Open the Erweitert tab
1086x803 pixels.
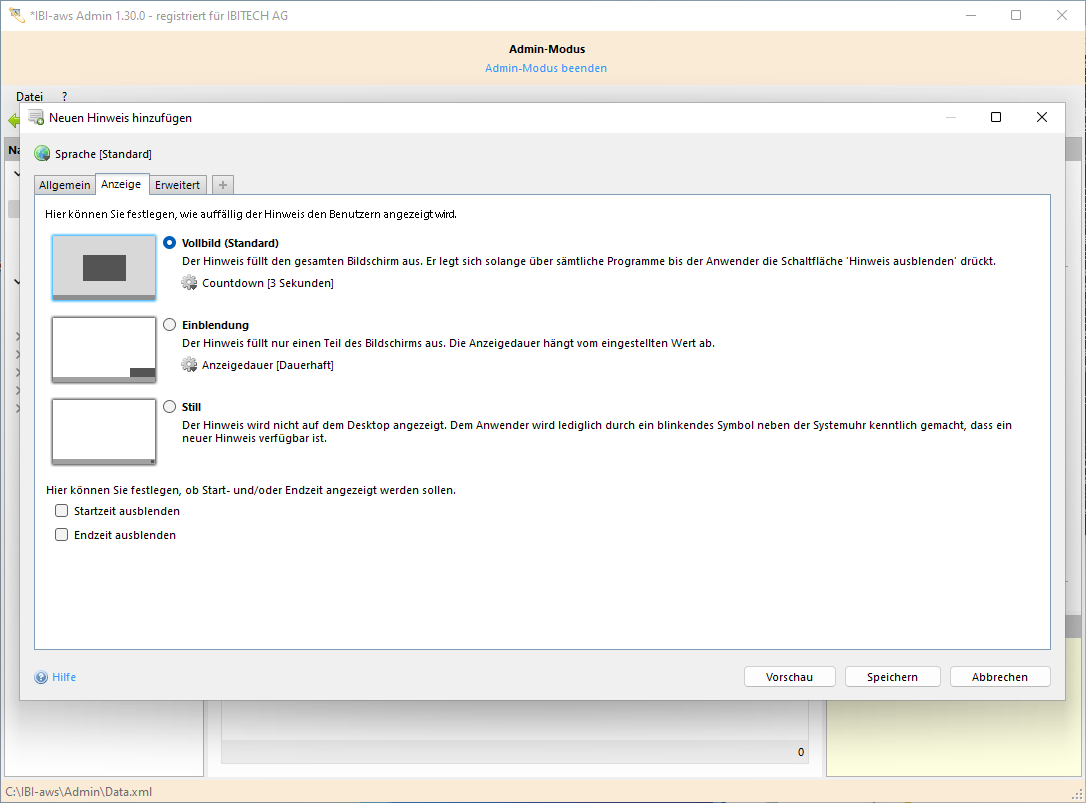point(177,185)
